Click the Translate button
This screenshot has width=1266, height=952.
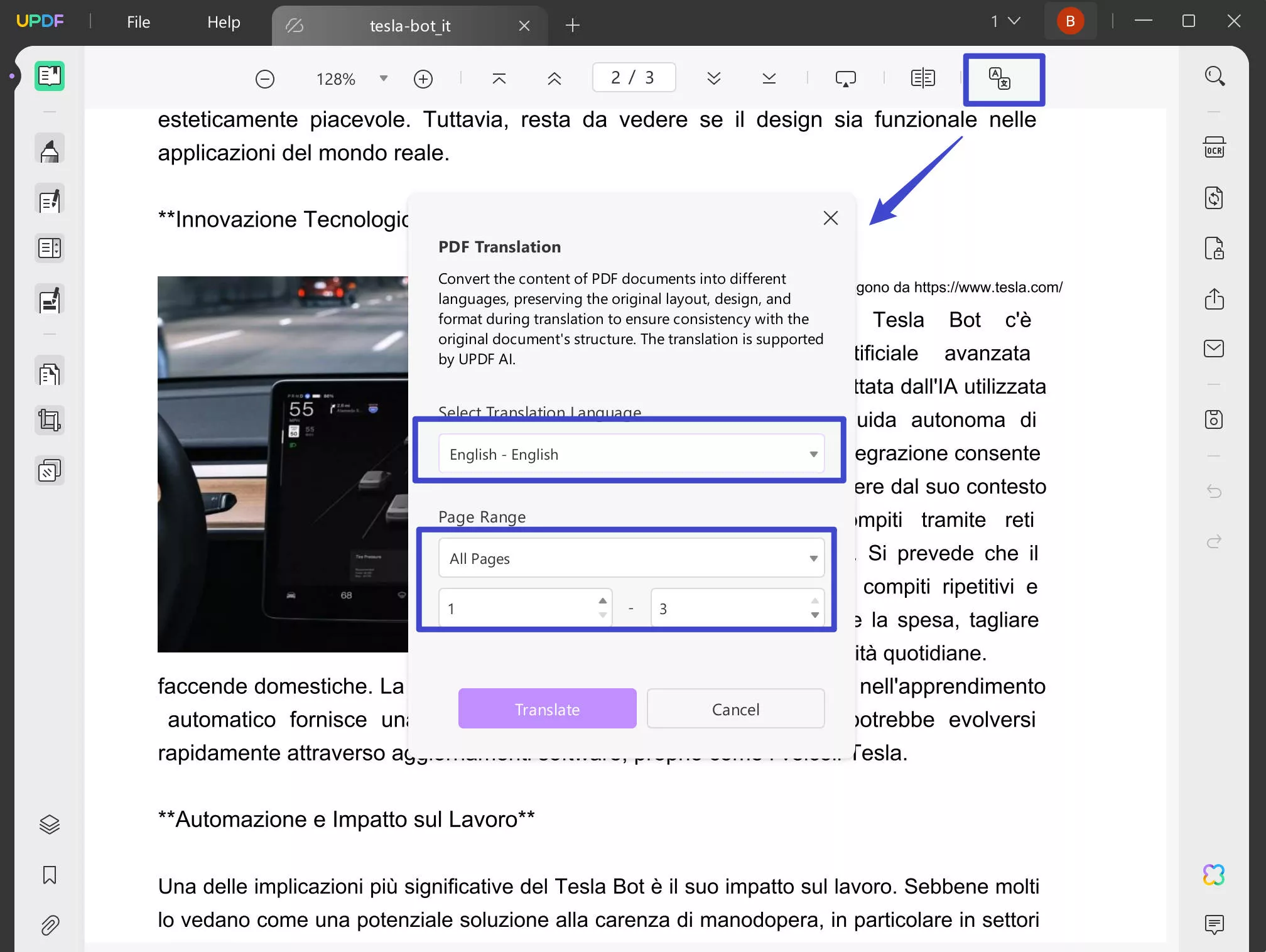[547, 708]
